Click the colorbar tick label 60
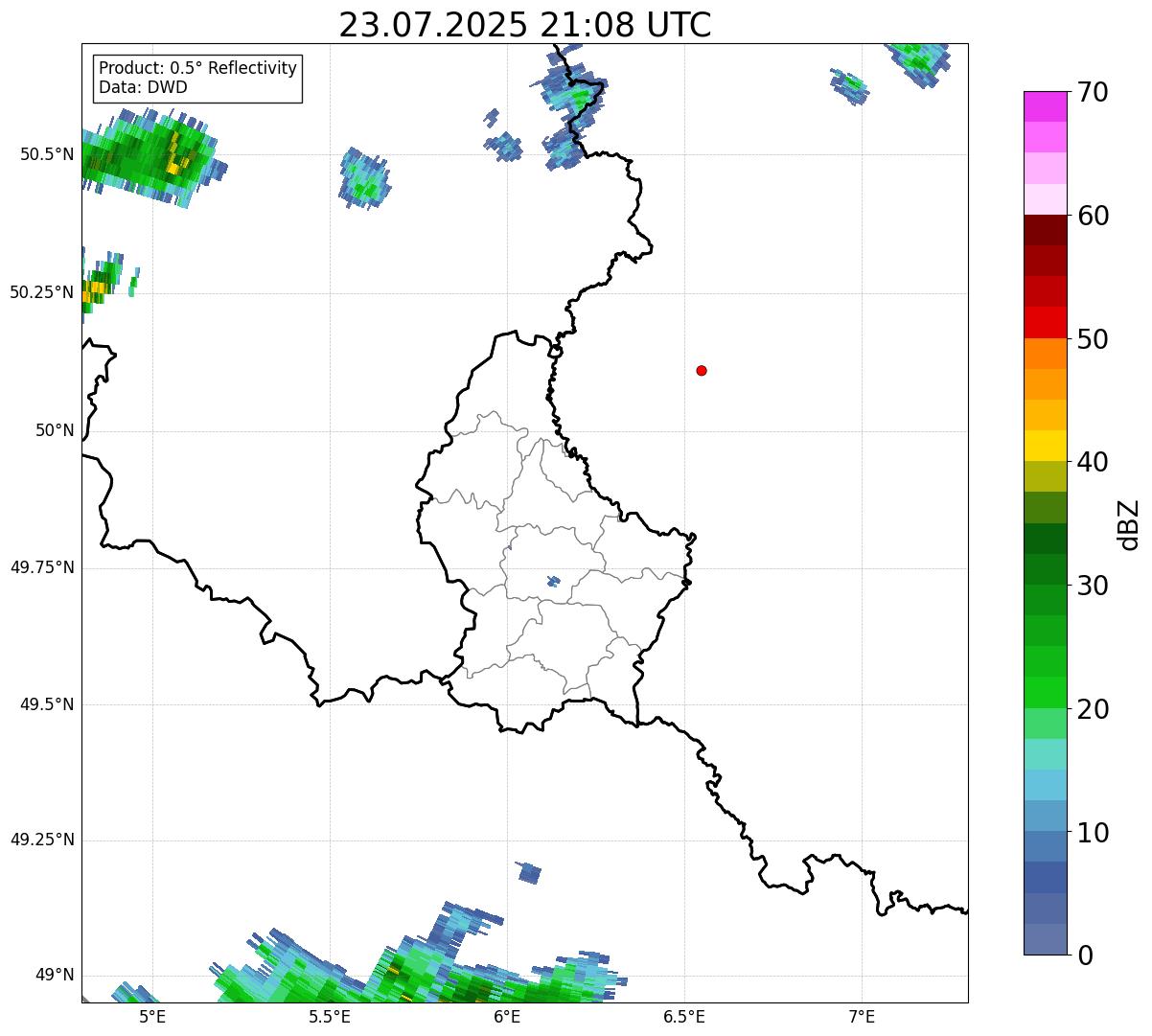This screenshot has height=1036, width=1152. click(1093, 216)
